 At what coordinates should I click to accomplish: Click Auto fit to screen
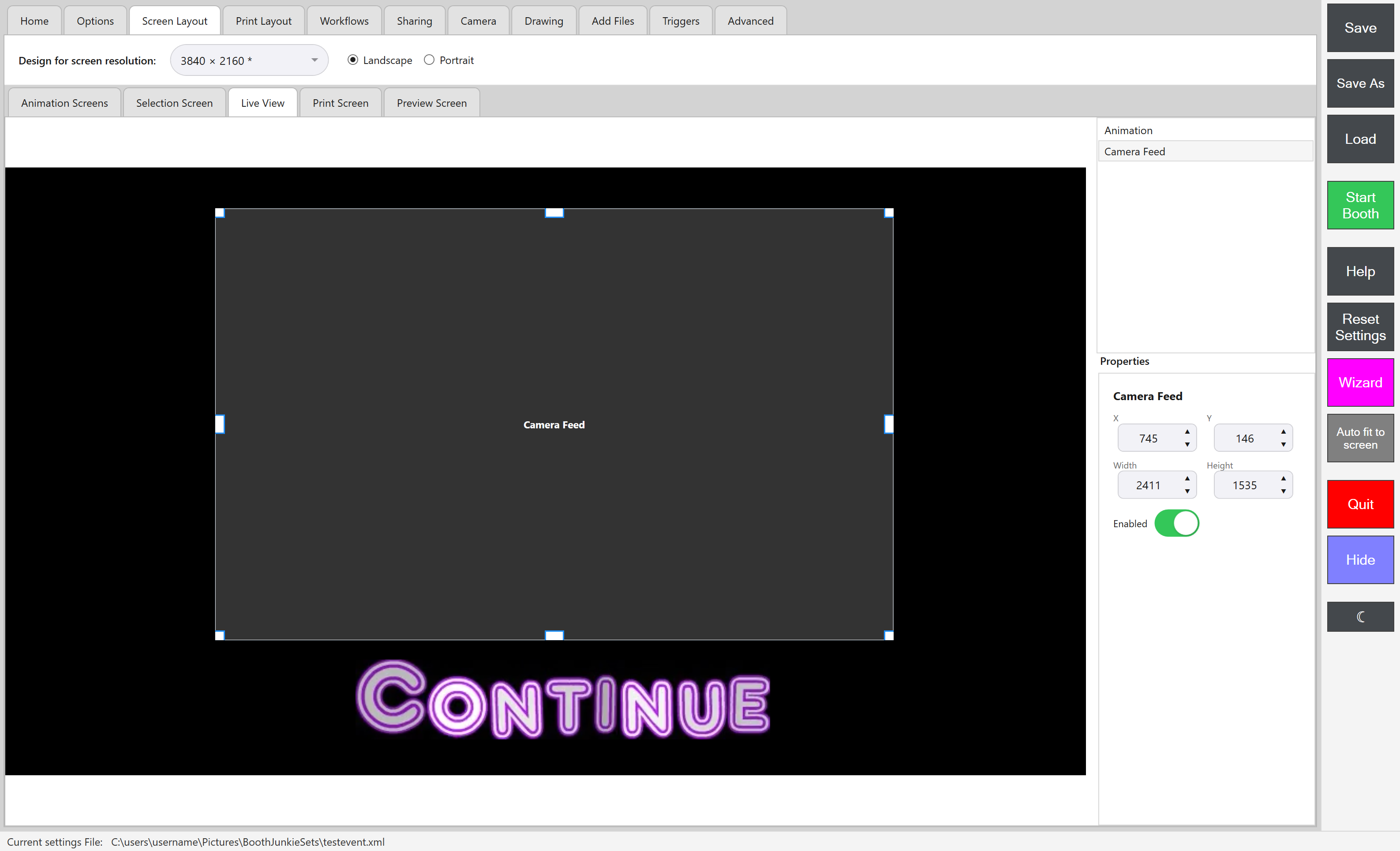(1360, 438)
